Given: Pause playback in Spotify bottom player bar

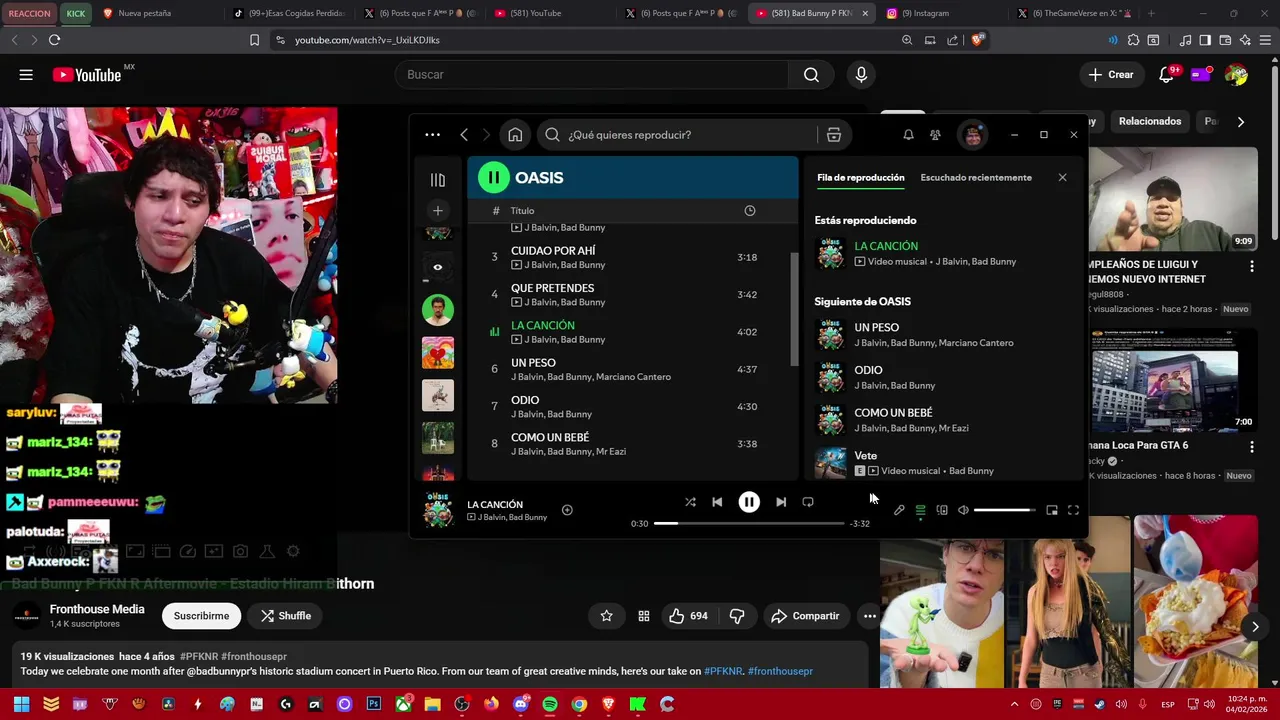Looking at the screenshot, I should (x=749, y=502).
